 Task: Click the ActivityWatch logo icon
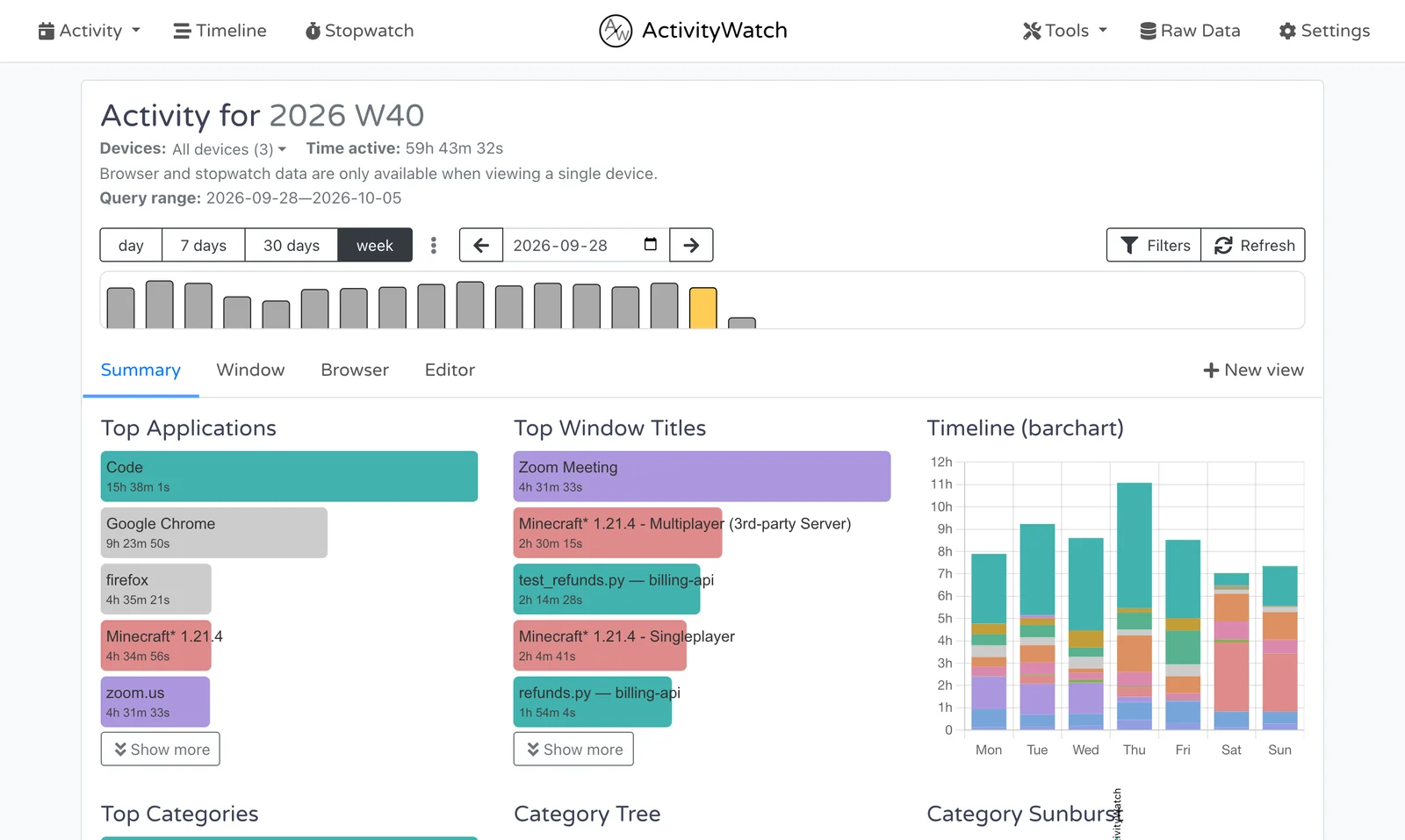pyautogui.click(x=616, y=31)
